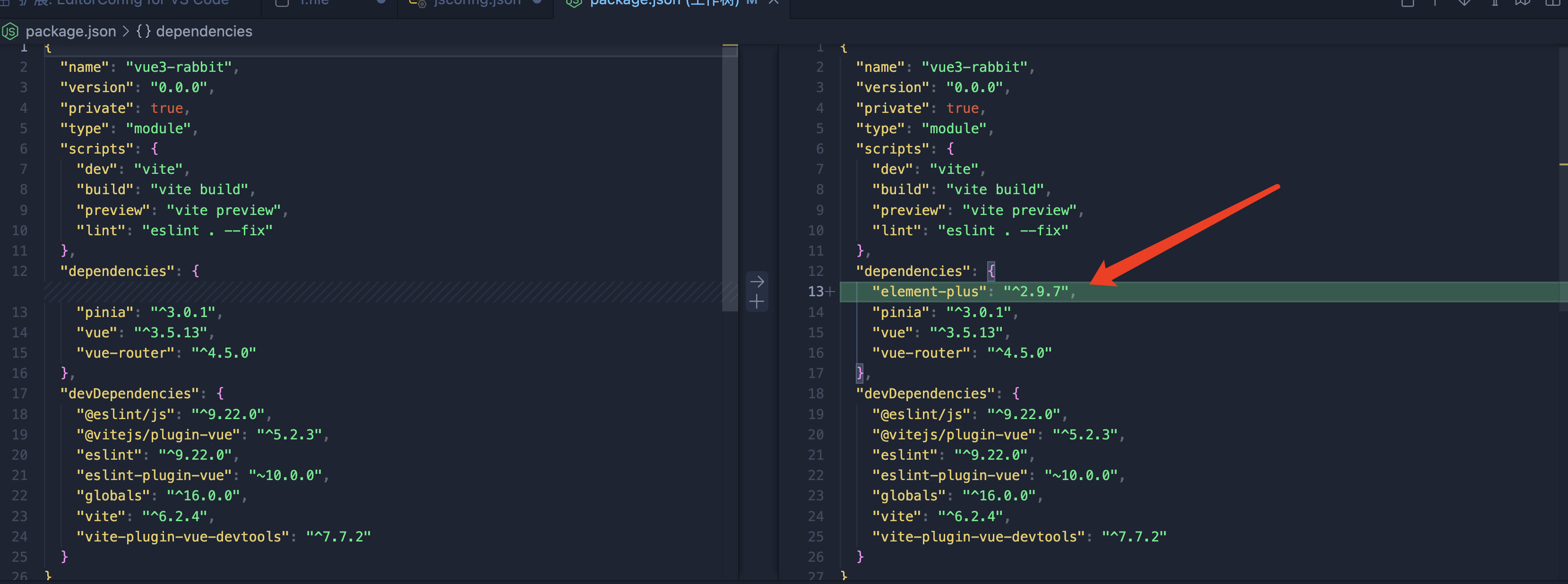
Task: Click the Node.js icon in the breadcrumb
Action: point(10,31)
